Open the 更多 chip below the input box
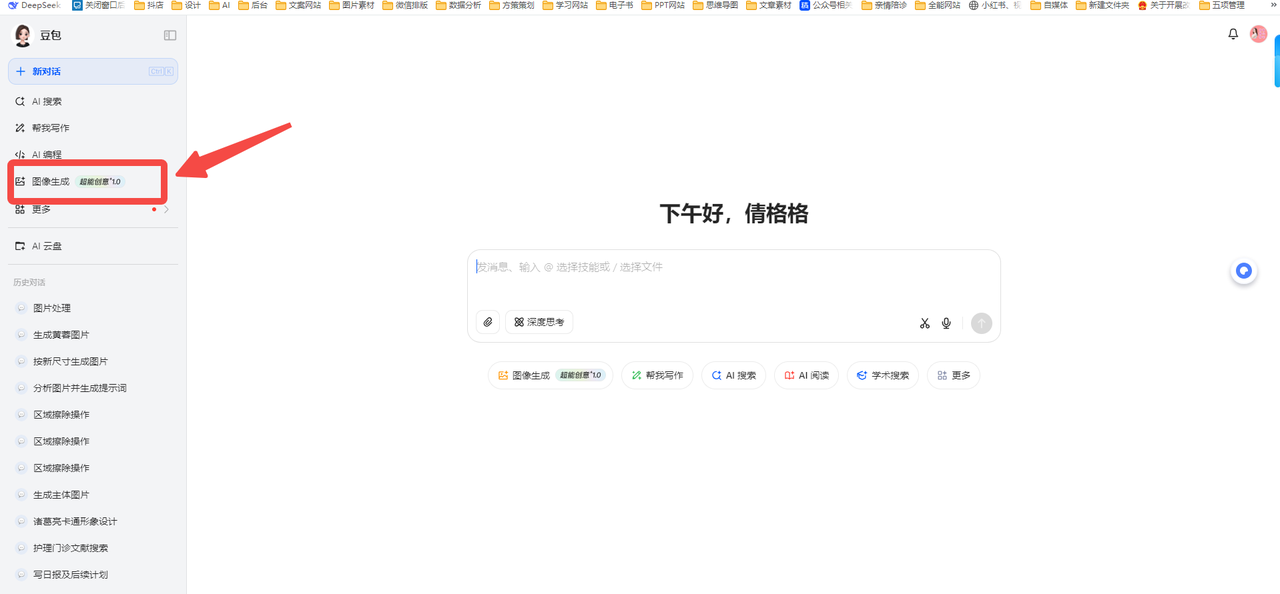 [x=954, y=375]
